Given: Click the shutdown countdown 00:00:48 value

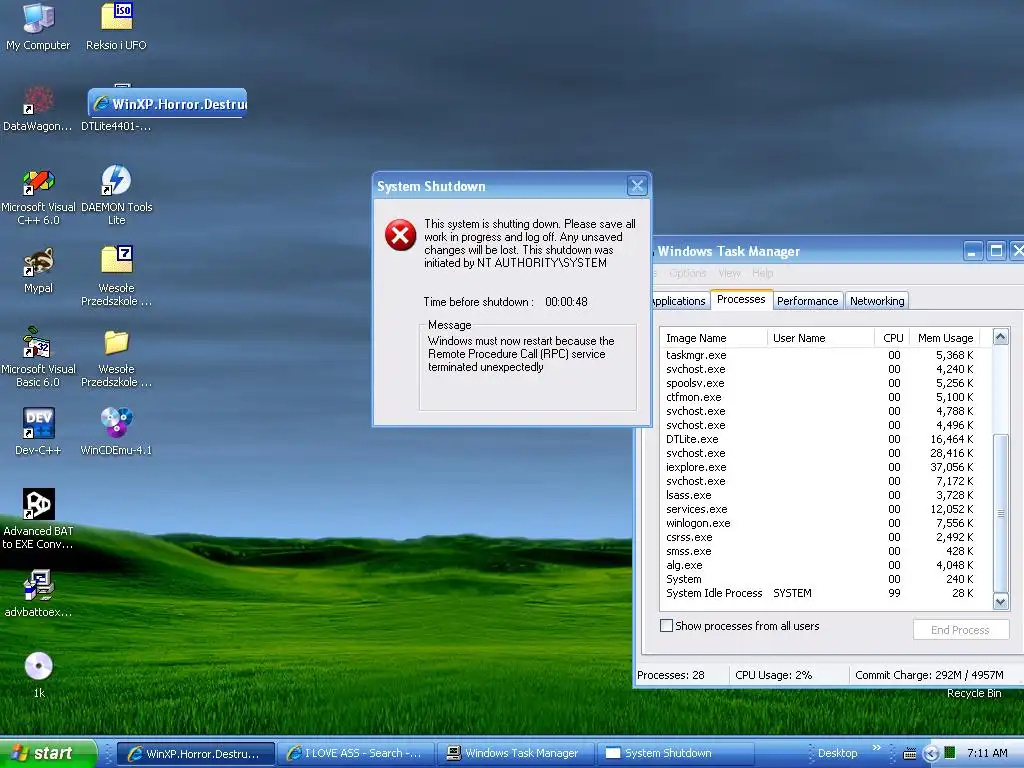Looking at the screenshot, I should pyautogui.click(x=566, y=302).
